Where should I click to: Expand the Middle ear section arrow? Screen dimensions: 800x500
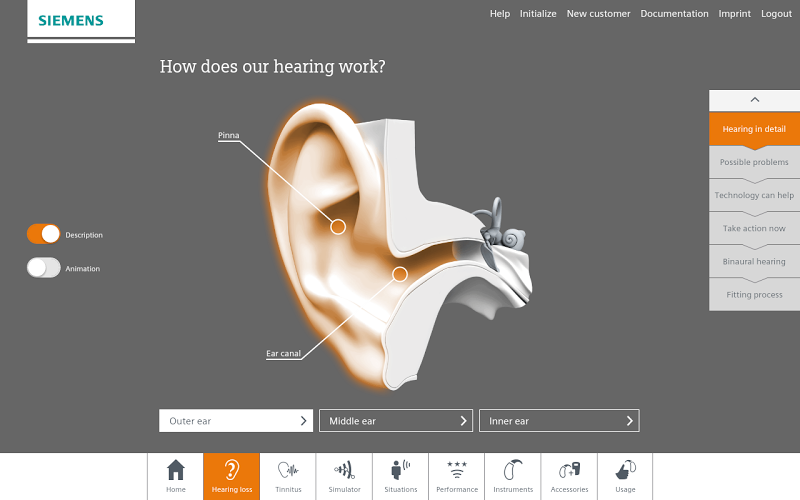(463, 421)
